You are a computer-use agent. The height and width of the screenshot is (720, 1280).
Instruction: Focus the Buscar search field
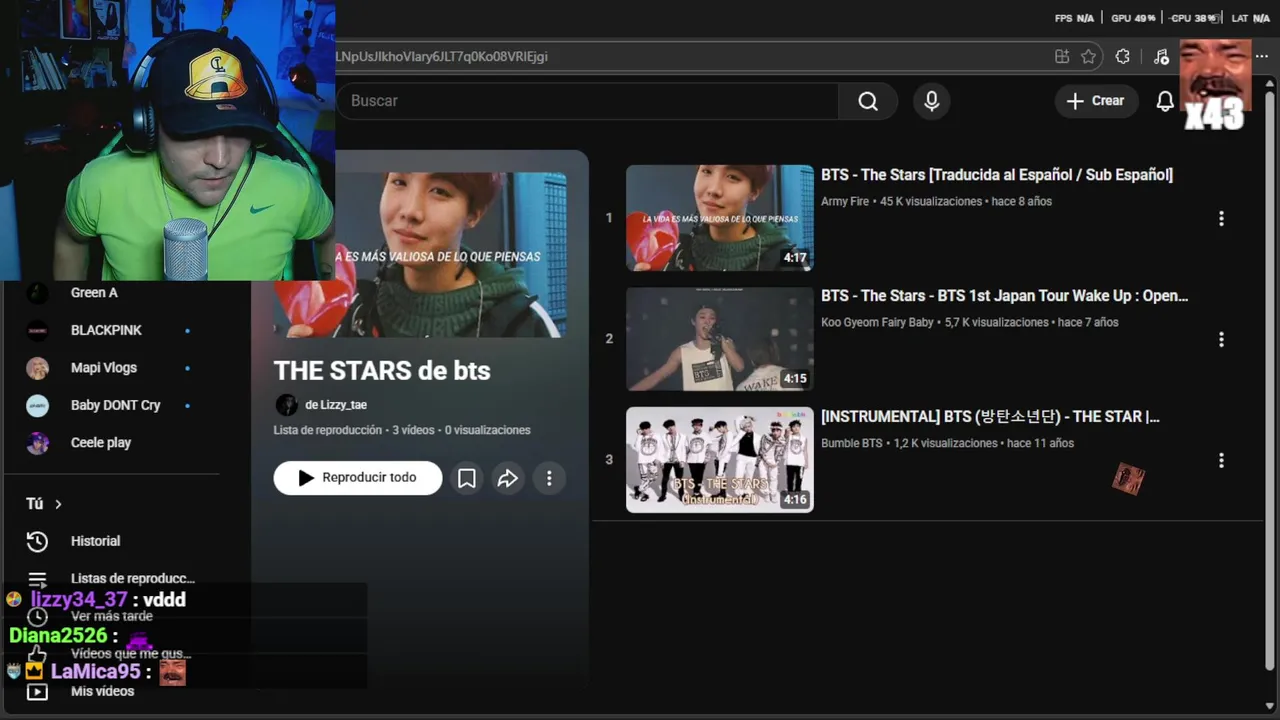pyautogui.click(x=588, y=101)
